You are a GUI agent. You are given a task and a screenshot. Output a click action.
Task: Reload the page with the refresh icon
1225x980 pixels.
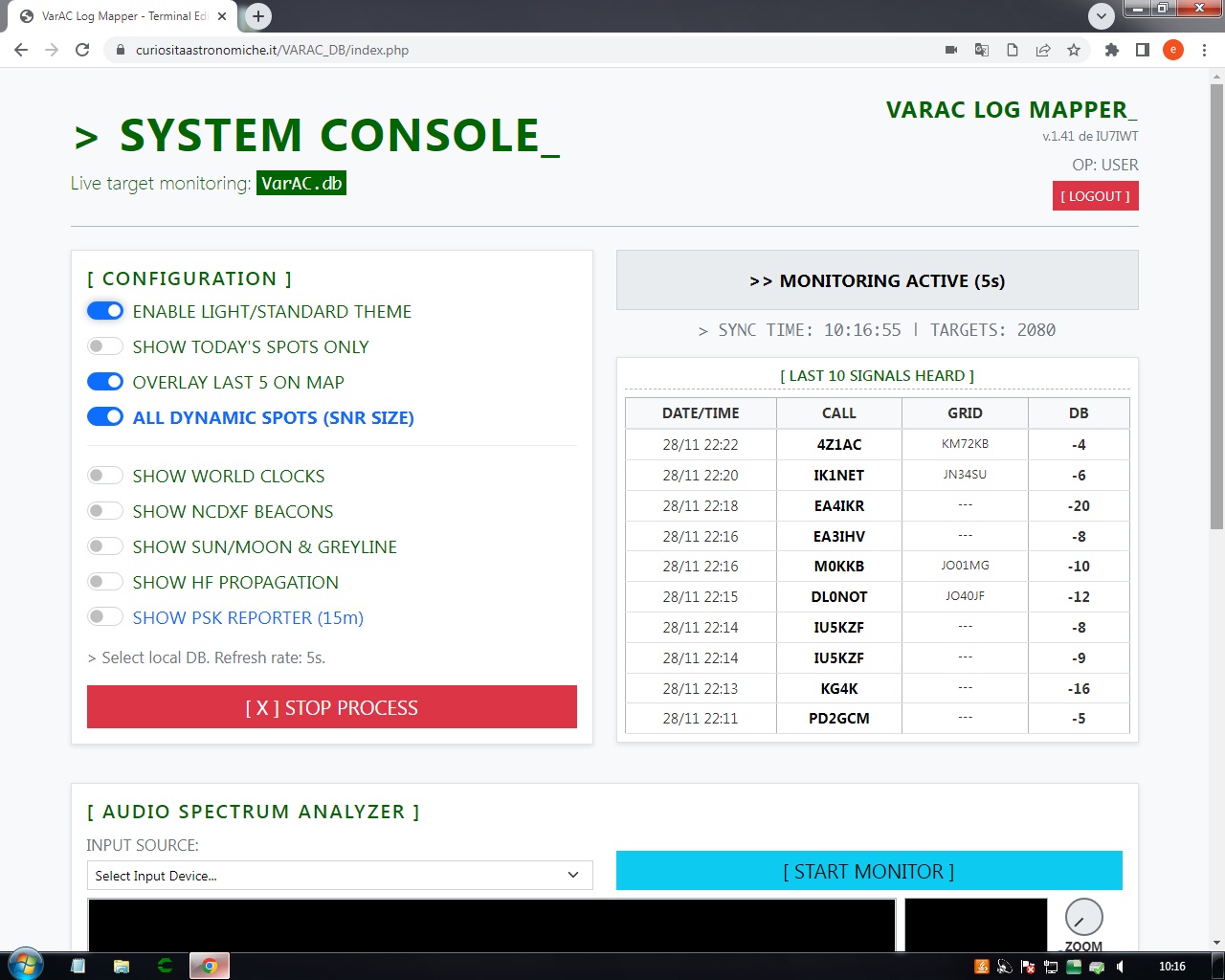click(82, 50)
